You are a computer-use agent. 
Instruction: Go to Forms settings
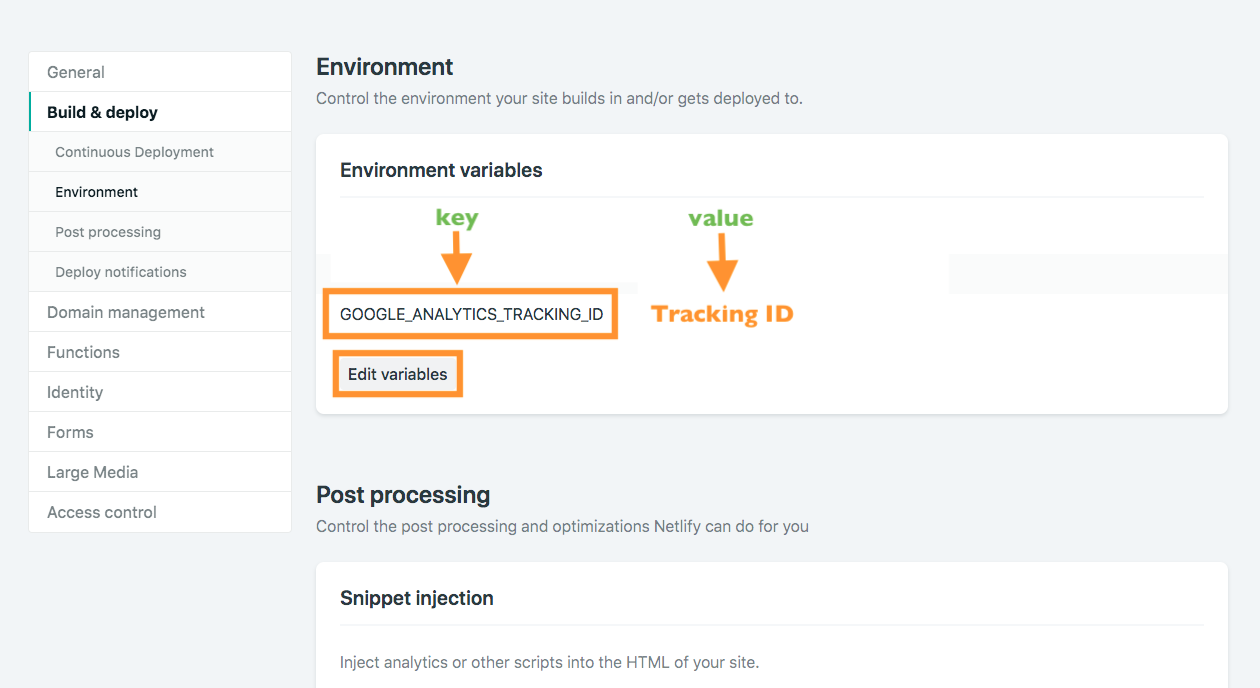70,432
